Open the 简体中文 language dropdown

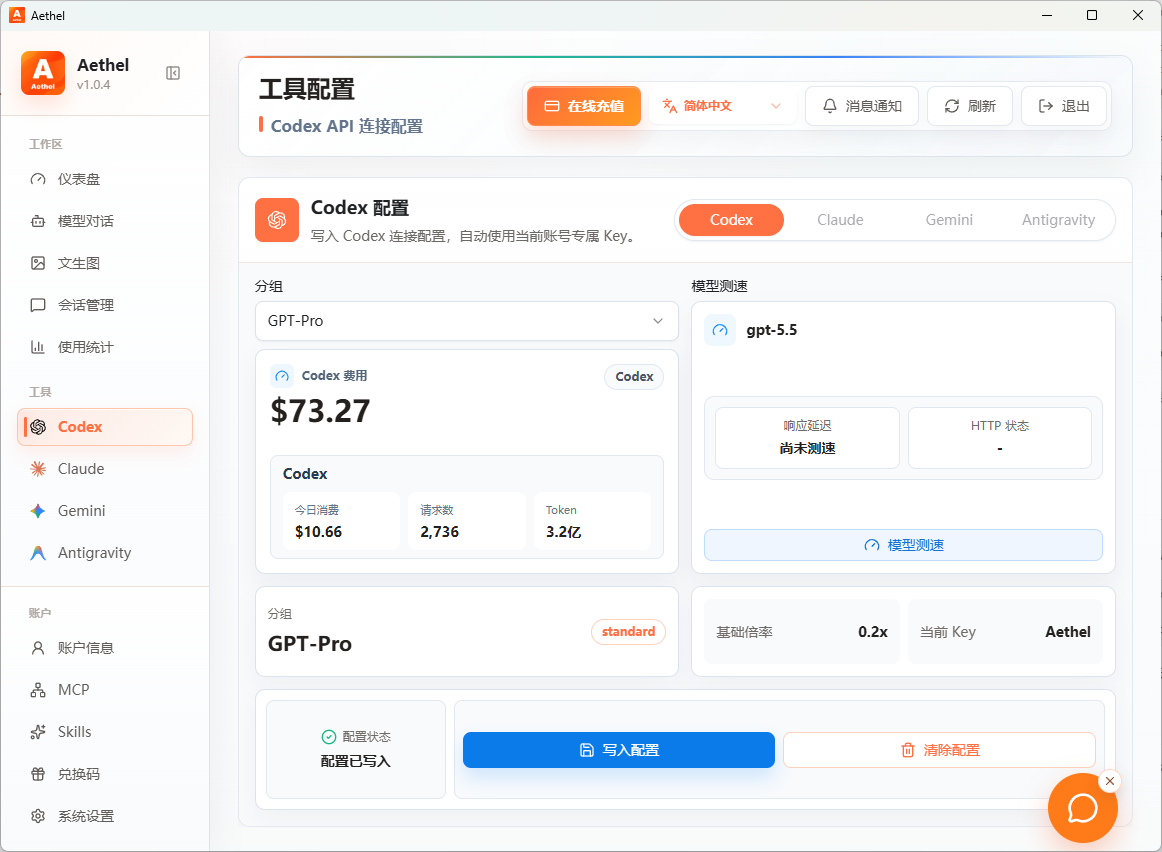(723, 106)
